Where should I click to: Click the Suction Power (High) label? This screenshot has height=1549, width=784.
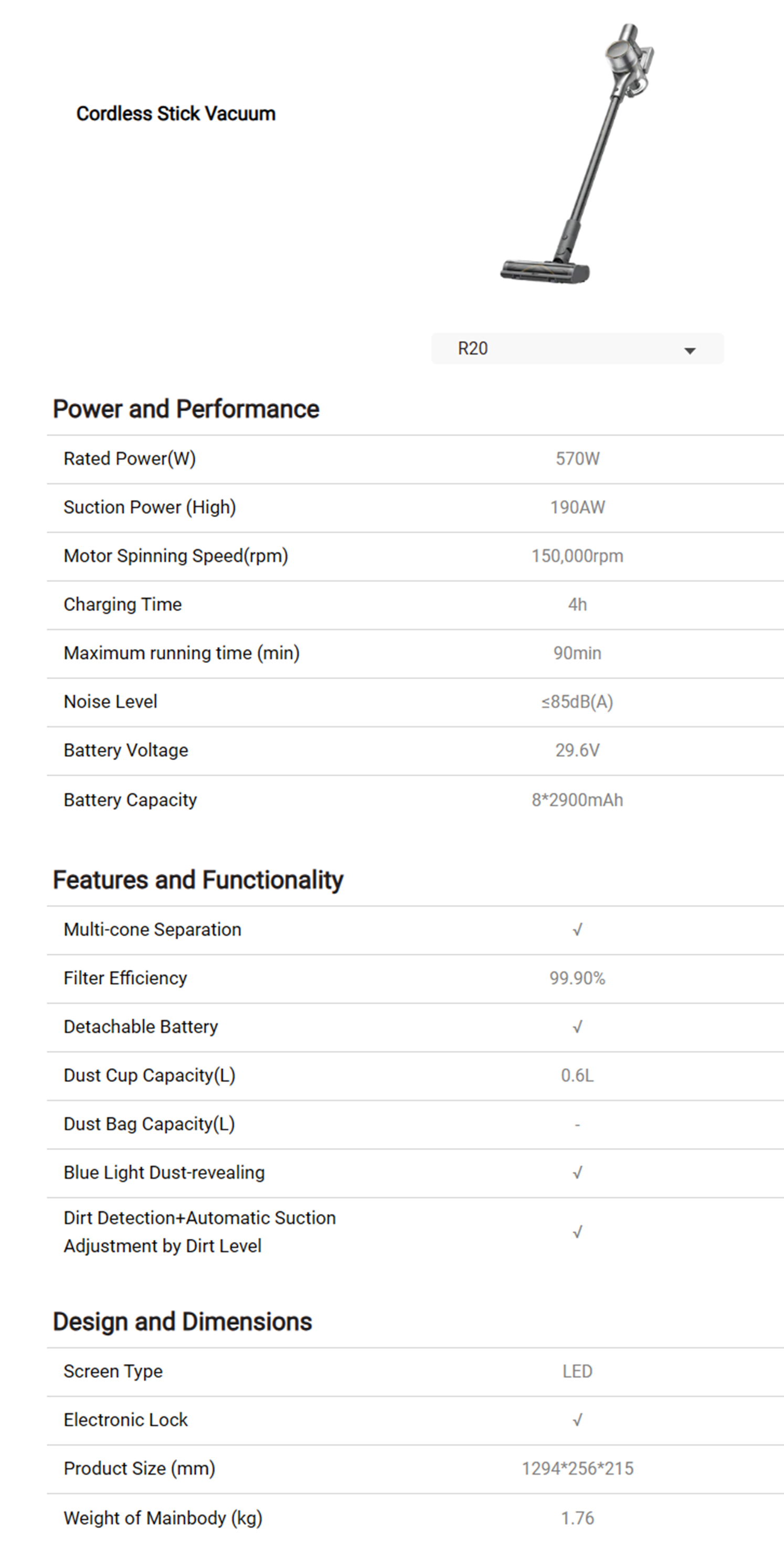150,508
